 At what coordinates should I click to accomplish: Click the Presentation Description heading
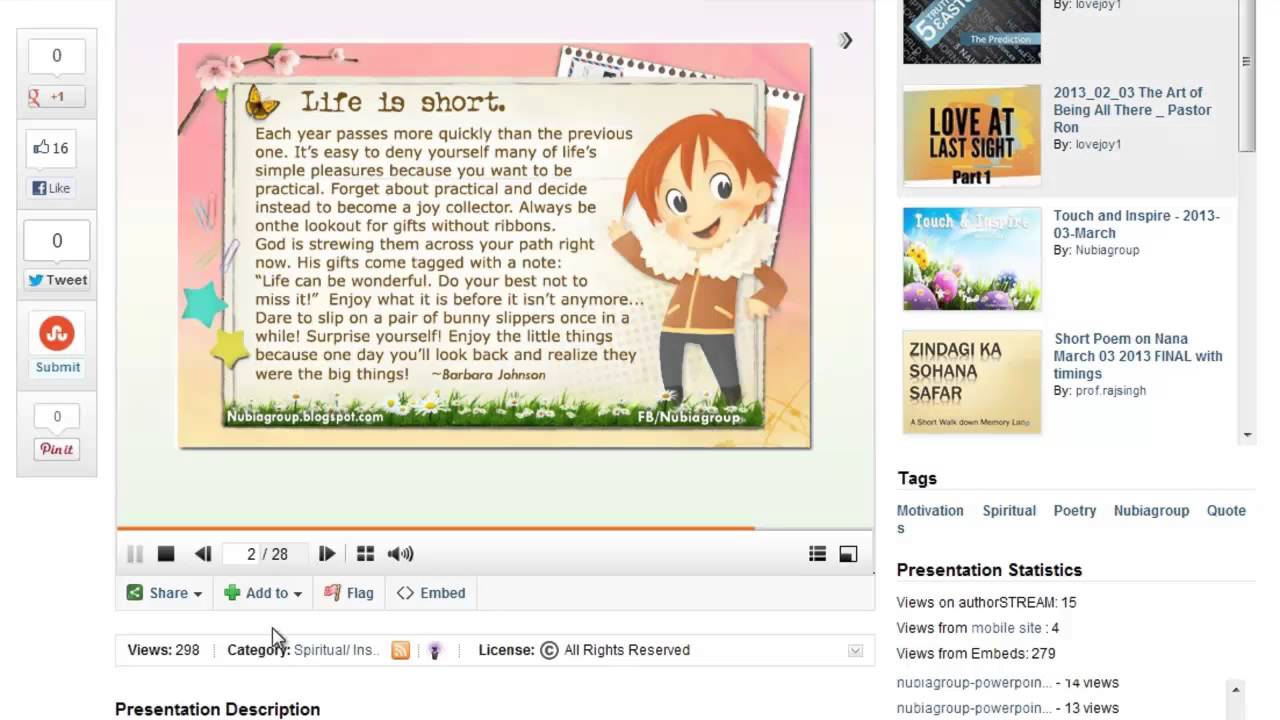click(x=217, y=709)
